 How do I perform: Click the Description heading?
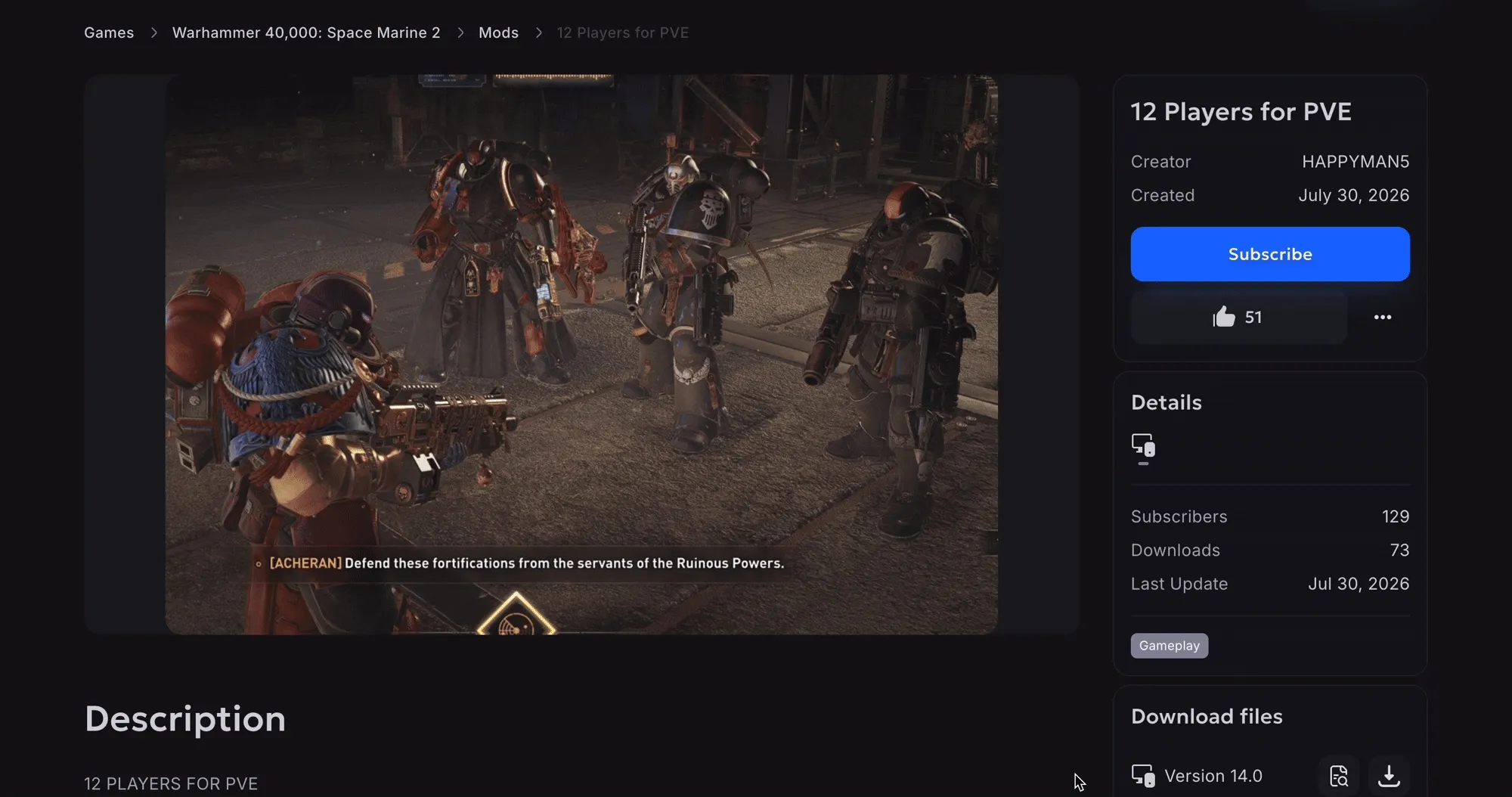click(185, 719)
